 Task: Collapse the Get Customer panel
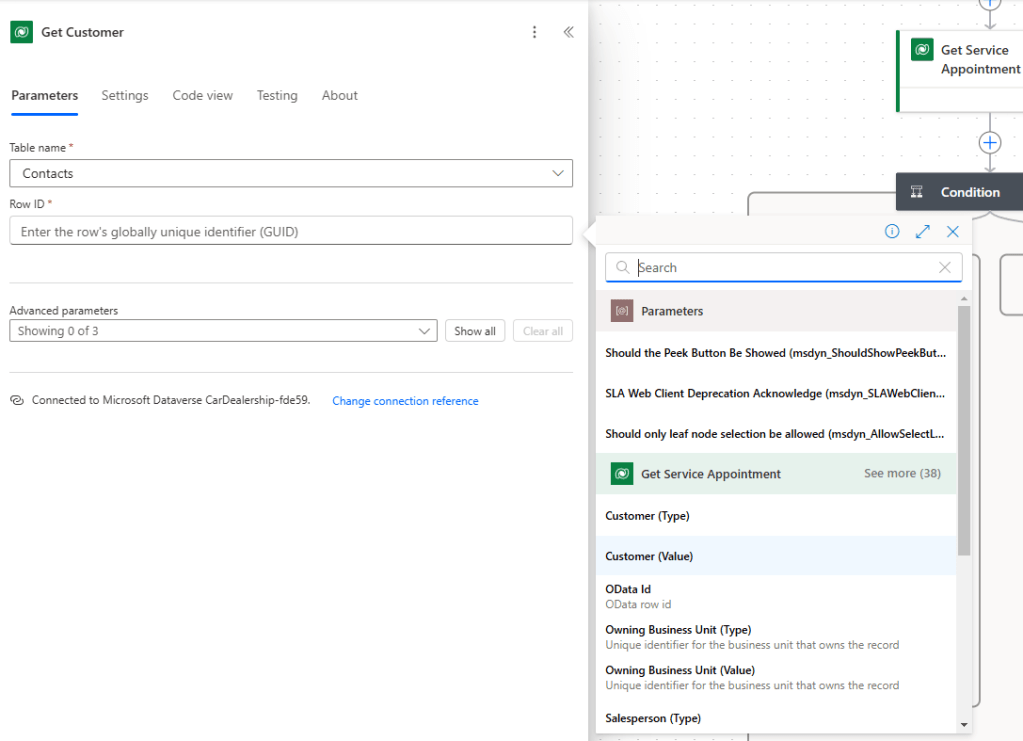(568, 32)
